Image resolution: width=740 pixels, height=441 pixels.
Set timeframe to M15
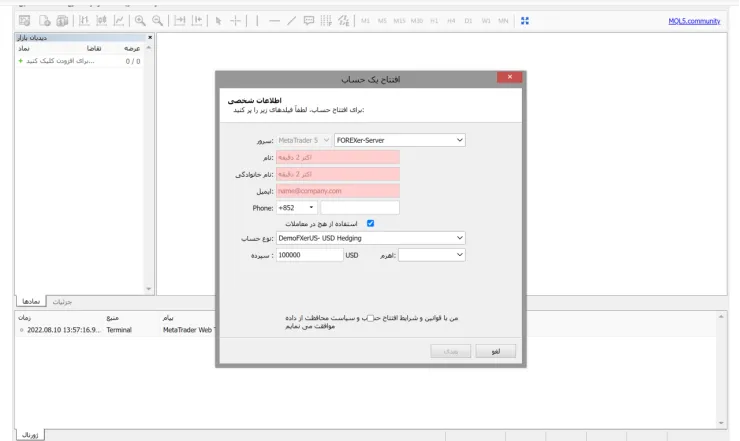pos(399,21)
